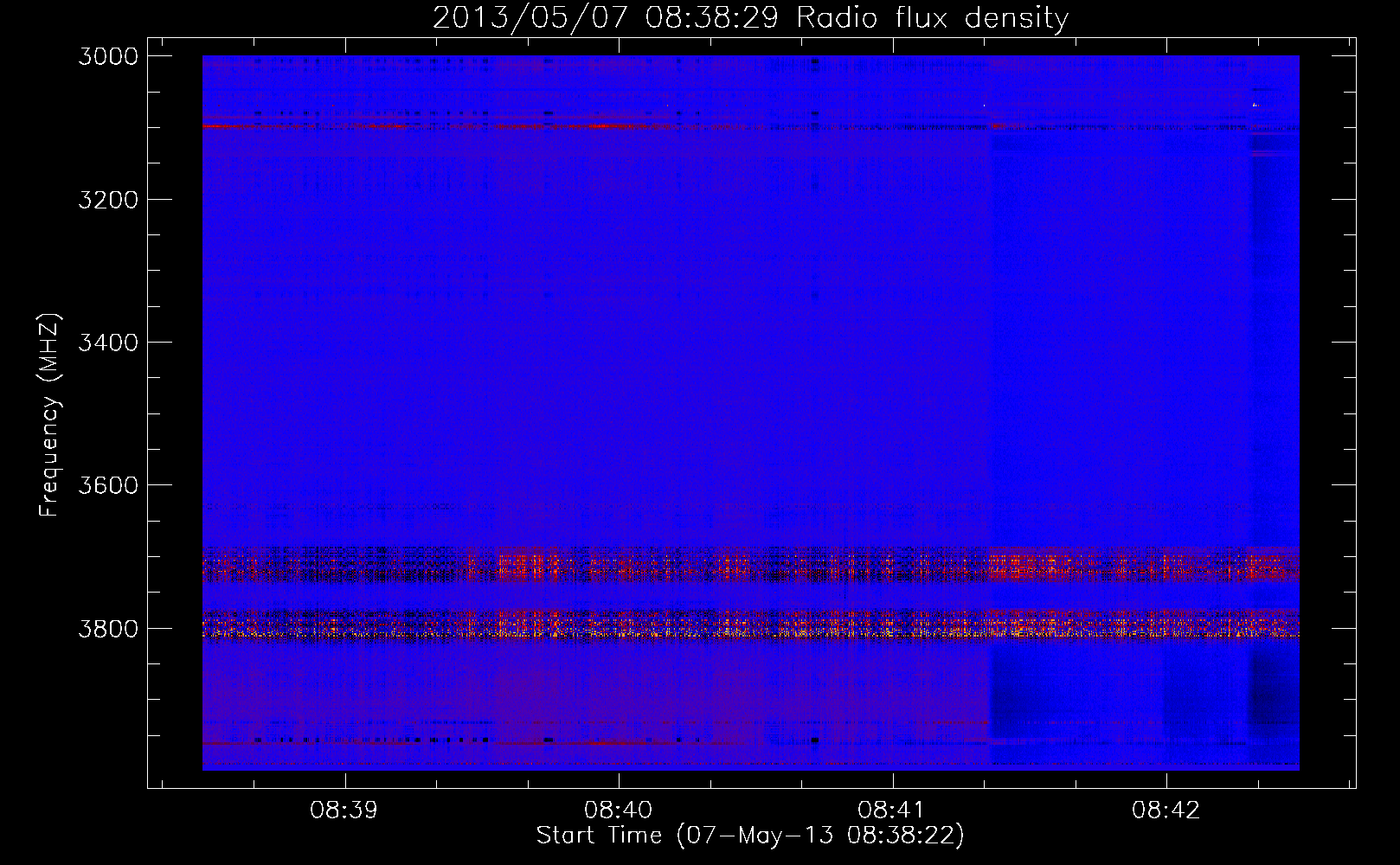Click the 'Start Time (07-May-13 08:38:22)' axis title
The image size is (1400, 865).
(x=750, y=836)
